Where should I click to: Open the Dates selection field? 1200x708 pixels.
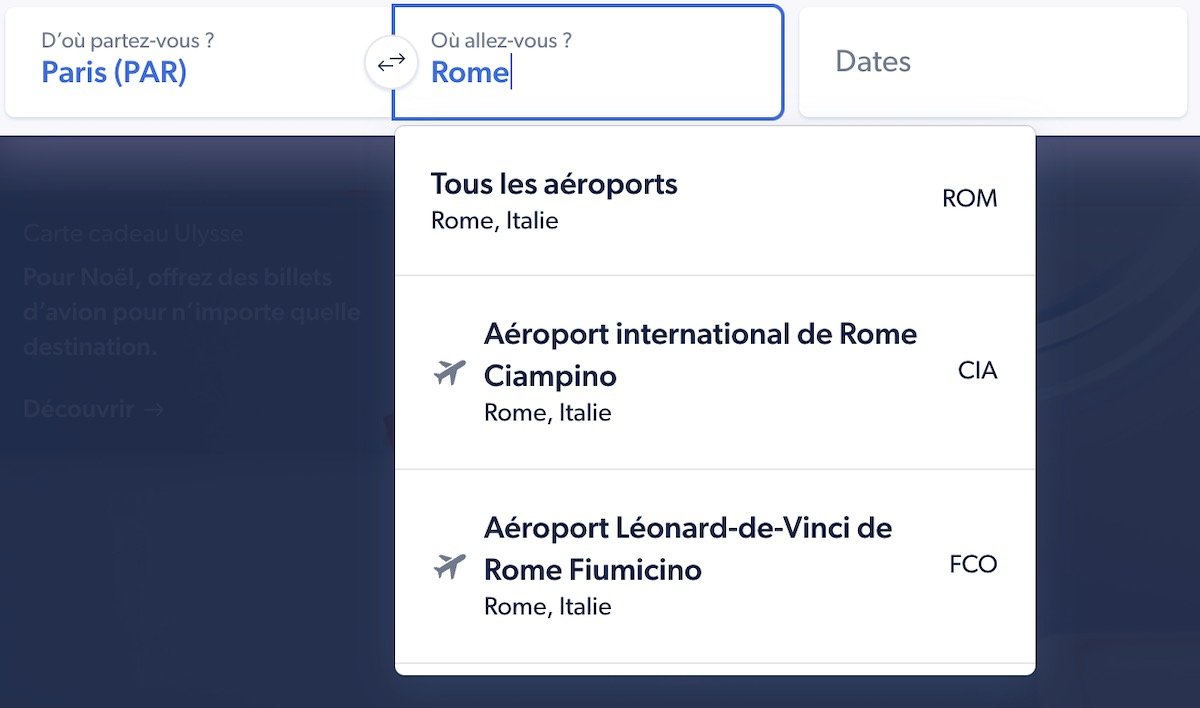[x=992, y=62]
